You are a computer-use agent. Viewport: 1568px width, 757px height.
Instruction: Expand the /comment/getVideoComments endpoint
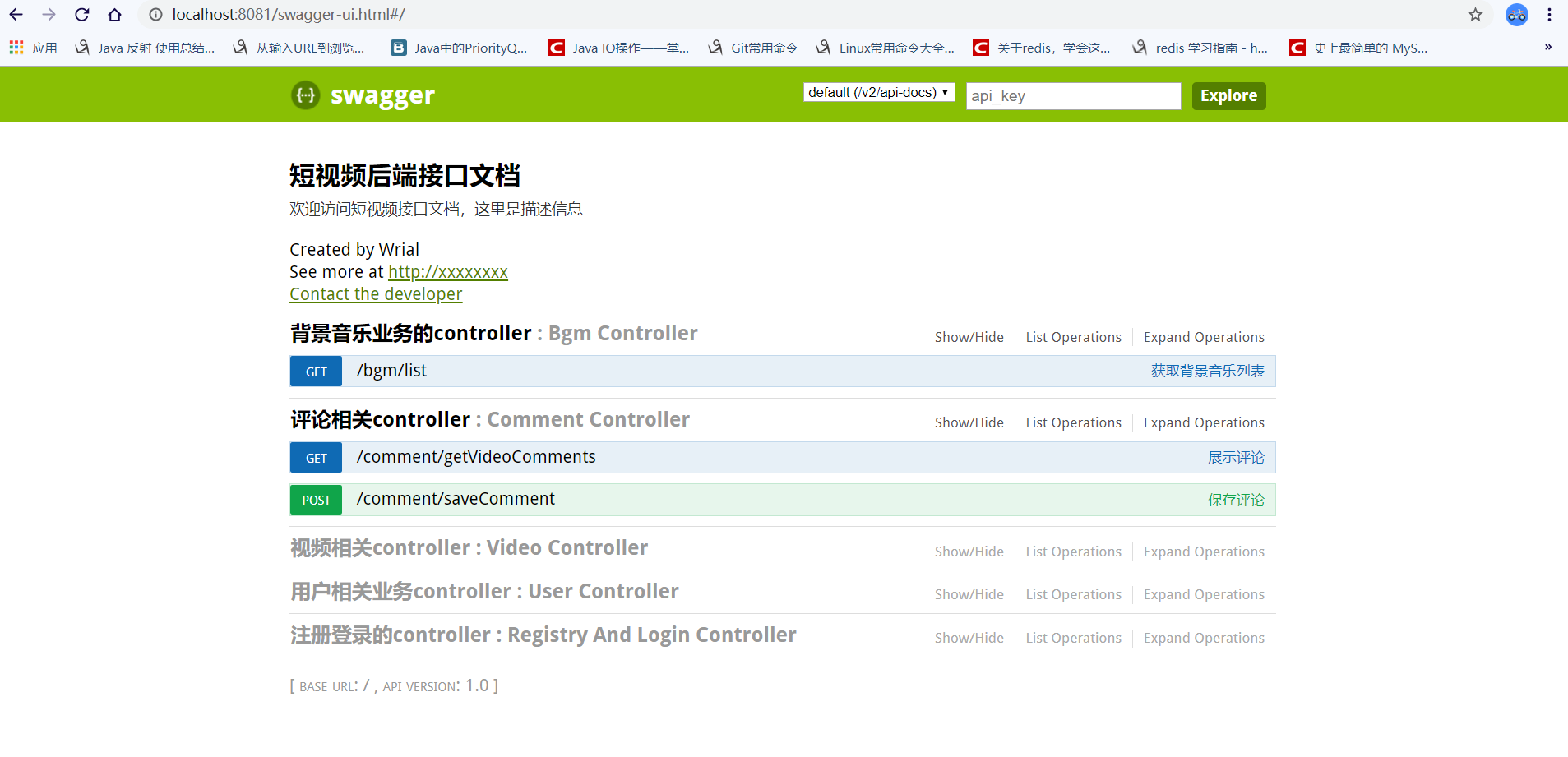coord(476,457)
